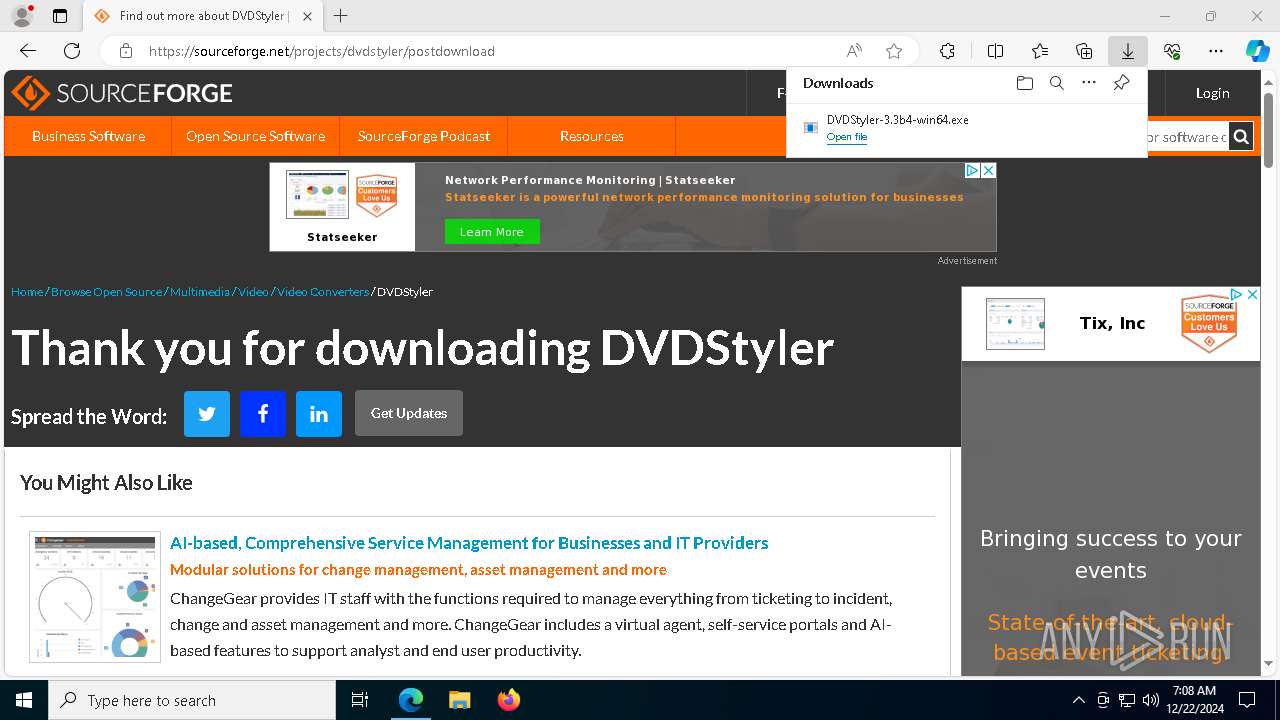Screen dimensions: 1280x720
Task: Click Learn More on Statseeker ad
Action: pos(491,232)
